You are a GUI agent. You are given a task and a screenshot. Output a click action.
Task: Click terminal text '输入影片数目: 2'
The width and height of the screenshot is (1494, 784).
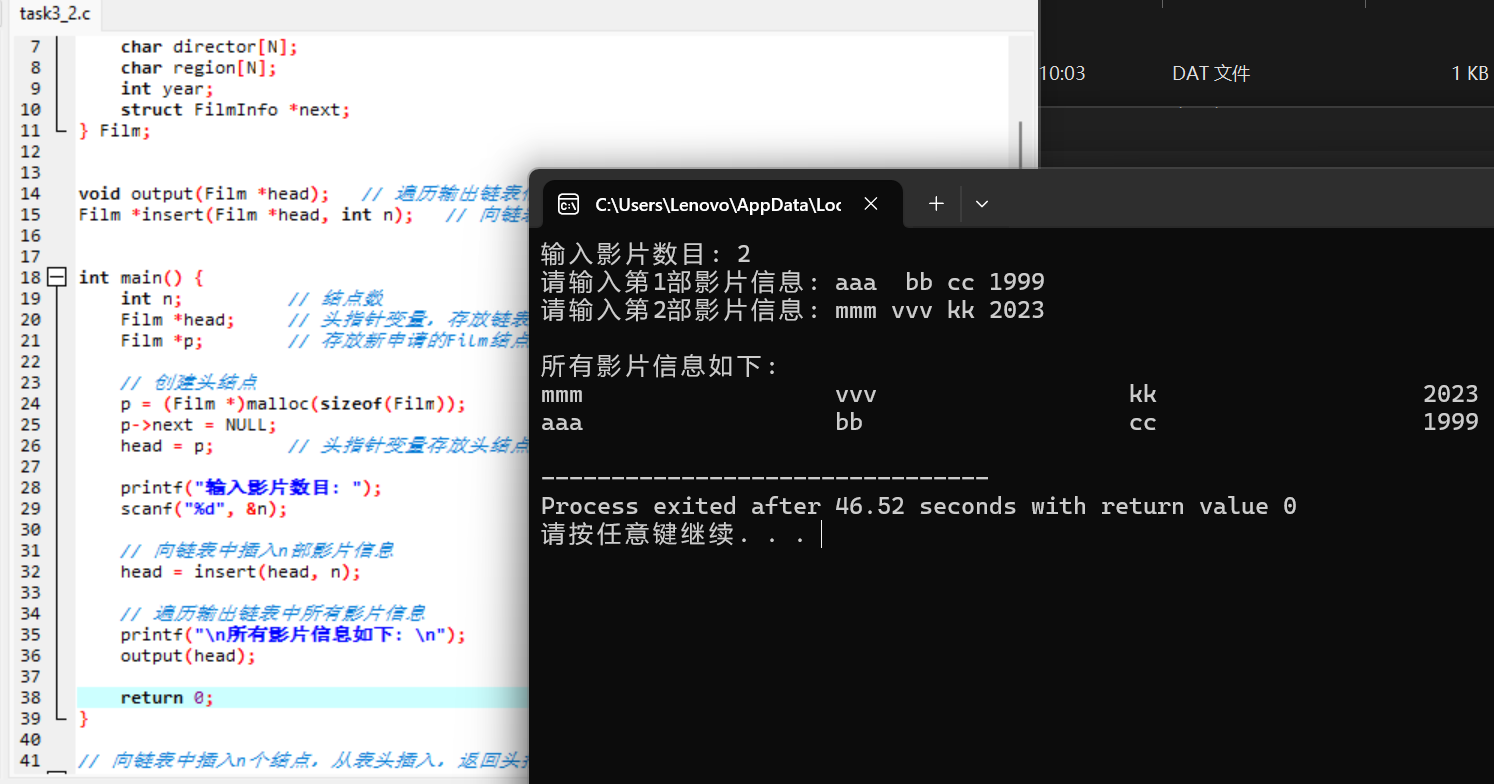point(645,254)
